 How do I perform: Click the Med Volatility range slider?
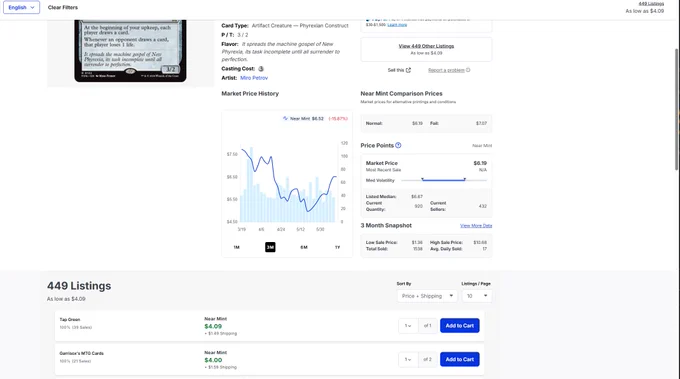point(444,180)
